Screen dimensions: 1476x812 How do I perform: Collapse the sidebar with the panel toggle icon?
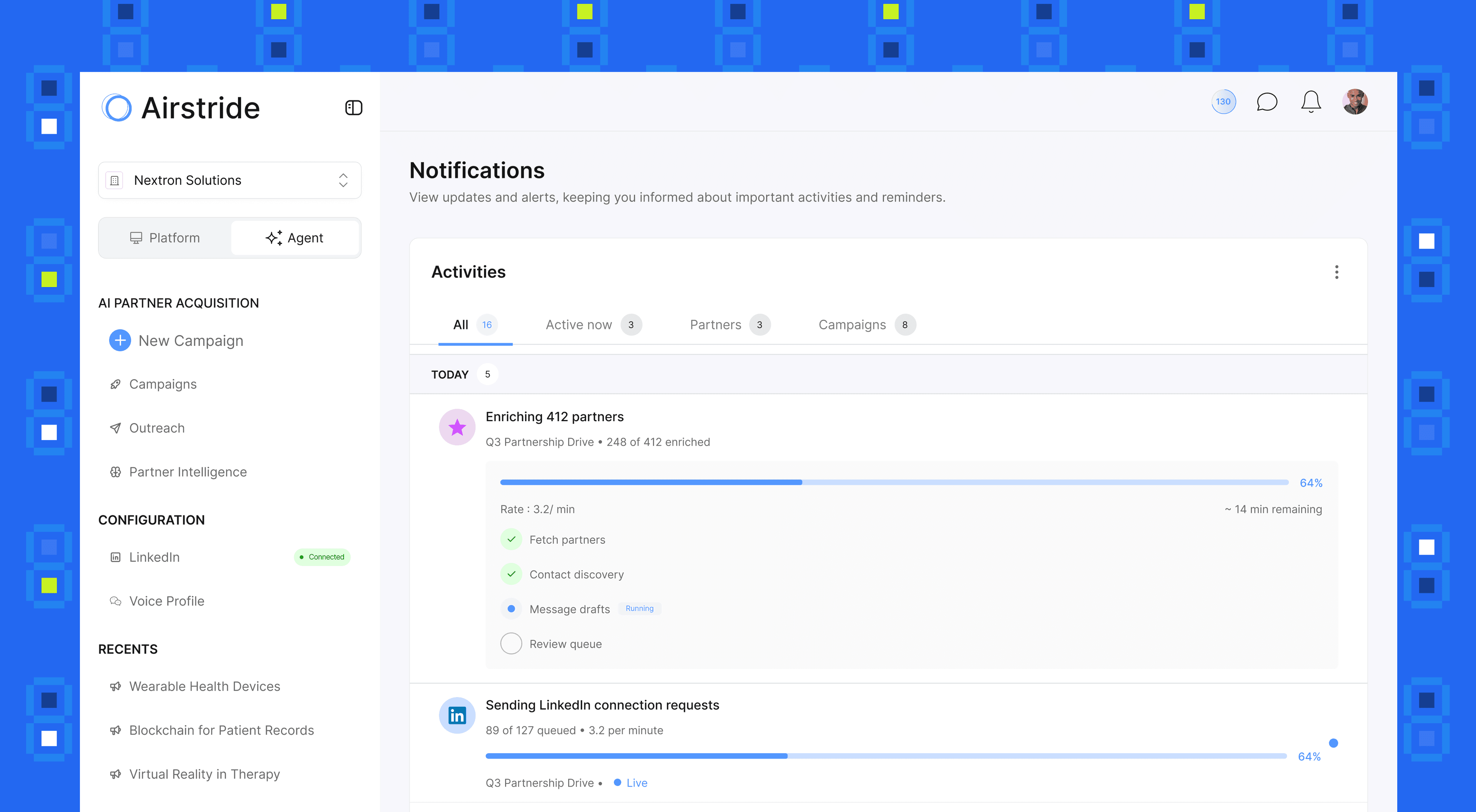[354, 108]
